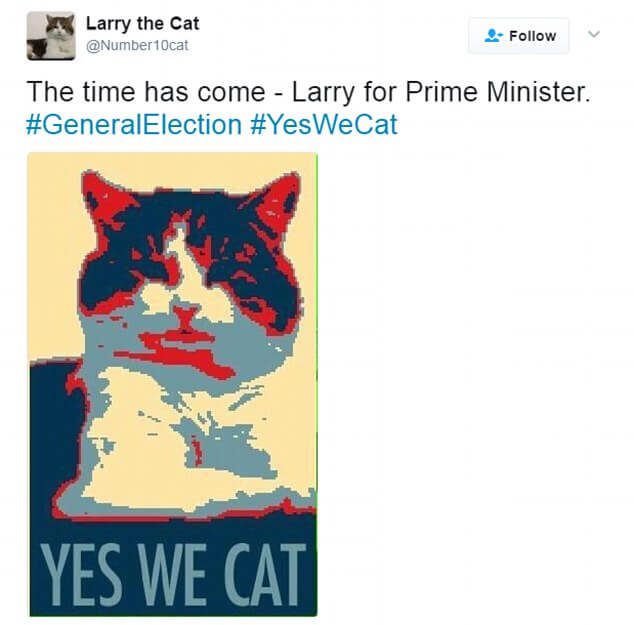This screenshot has height=625, width=634.
Task: Click the add-person icon in Follow button
Action: [493, 36]
